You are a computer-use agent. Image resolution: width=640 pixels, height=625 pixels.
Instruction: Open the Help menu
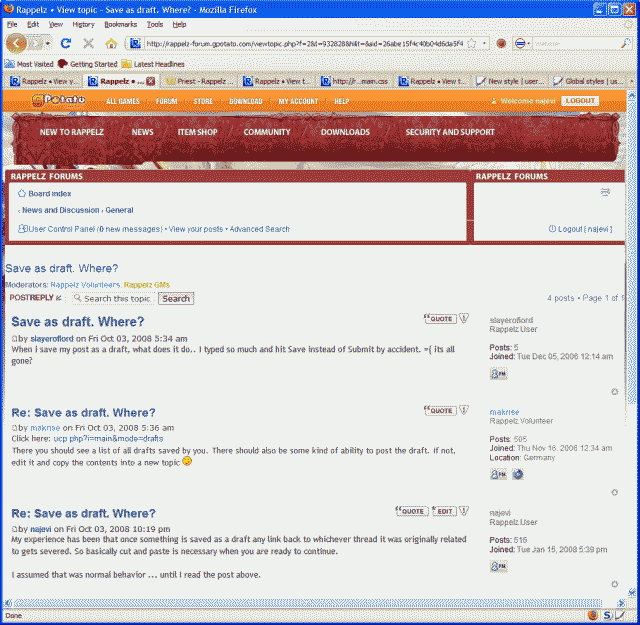click(x=179, y=24)
